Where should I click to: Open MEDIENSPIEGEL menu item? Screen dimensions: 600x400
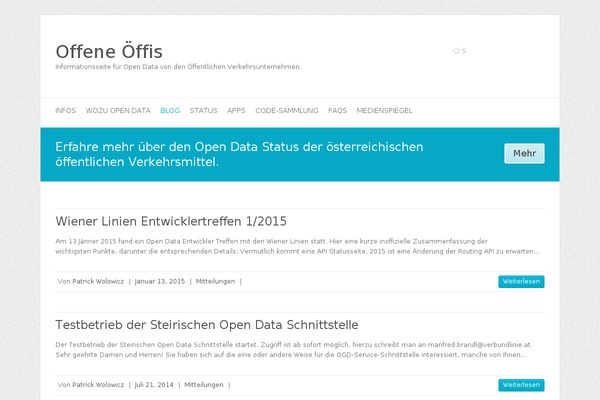[x=384, y=111]
